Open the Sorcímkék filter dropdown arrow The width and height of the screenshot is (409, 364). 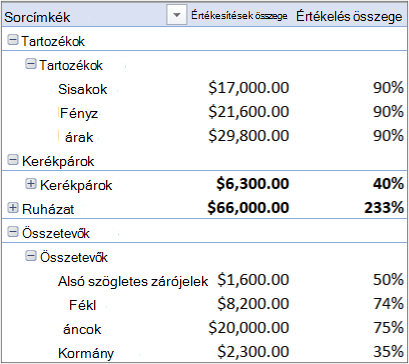pos(177,15)
